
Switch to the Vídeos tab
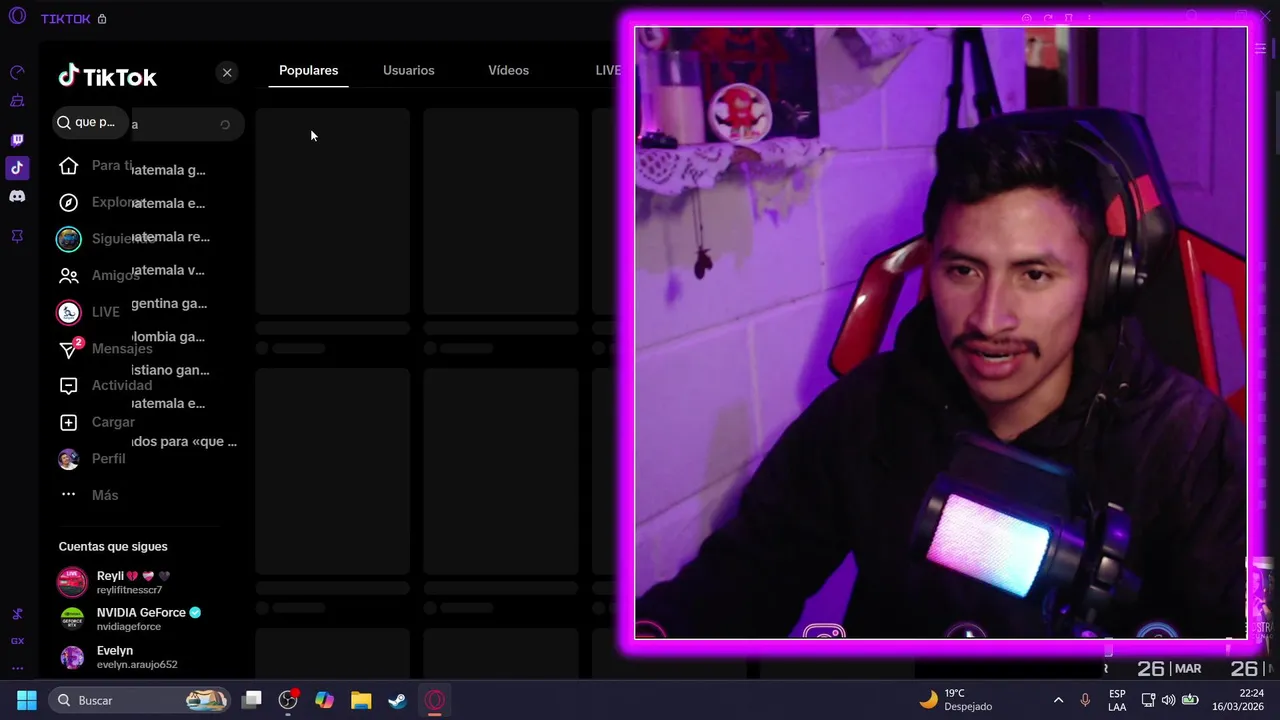pos(508,70)
